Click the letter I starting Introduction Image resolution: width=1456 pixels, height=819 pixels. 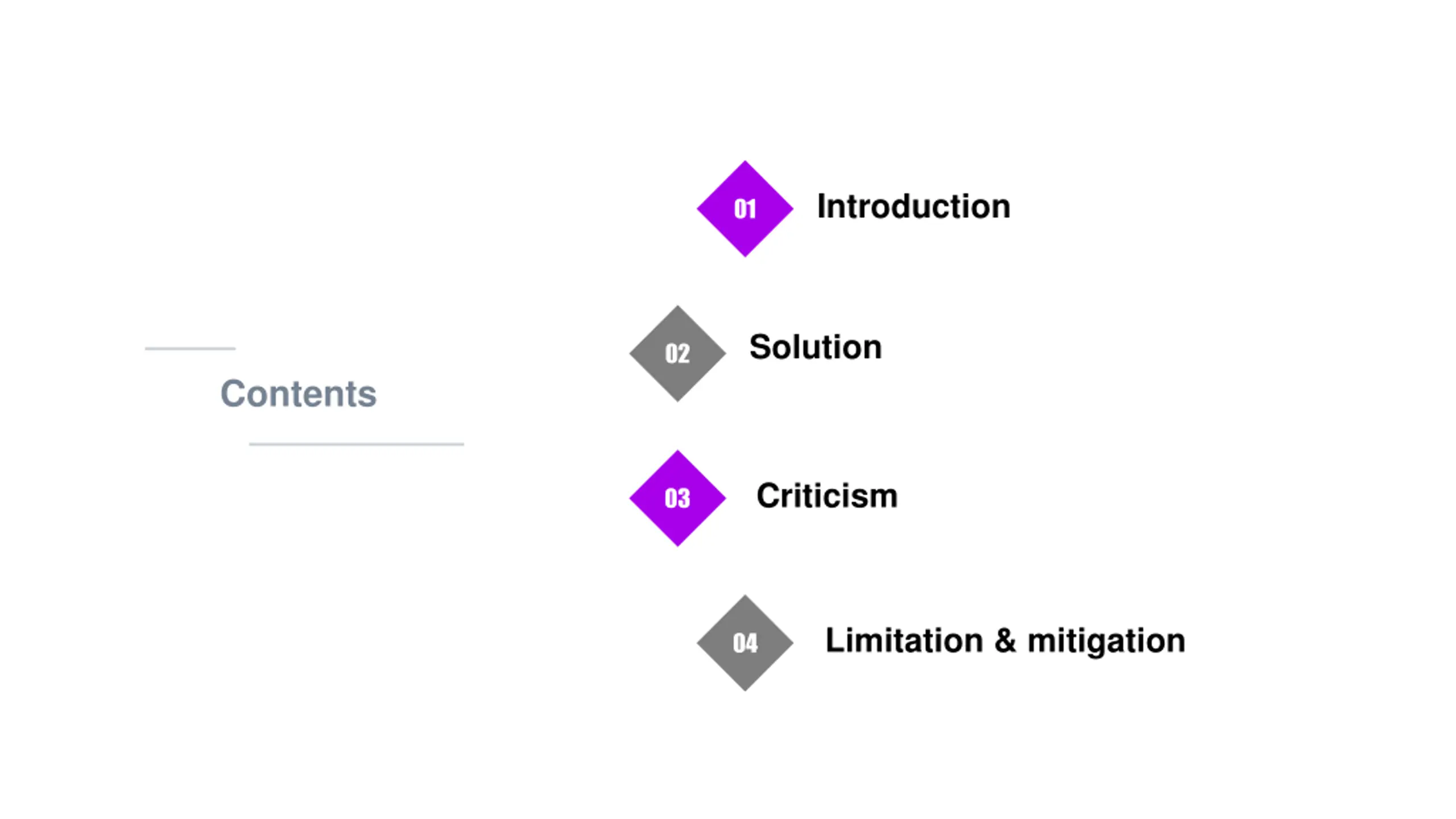click(821, 206)
